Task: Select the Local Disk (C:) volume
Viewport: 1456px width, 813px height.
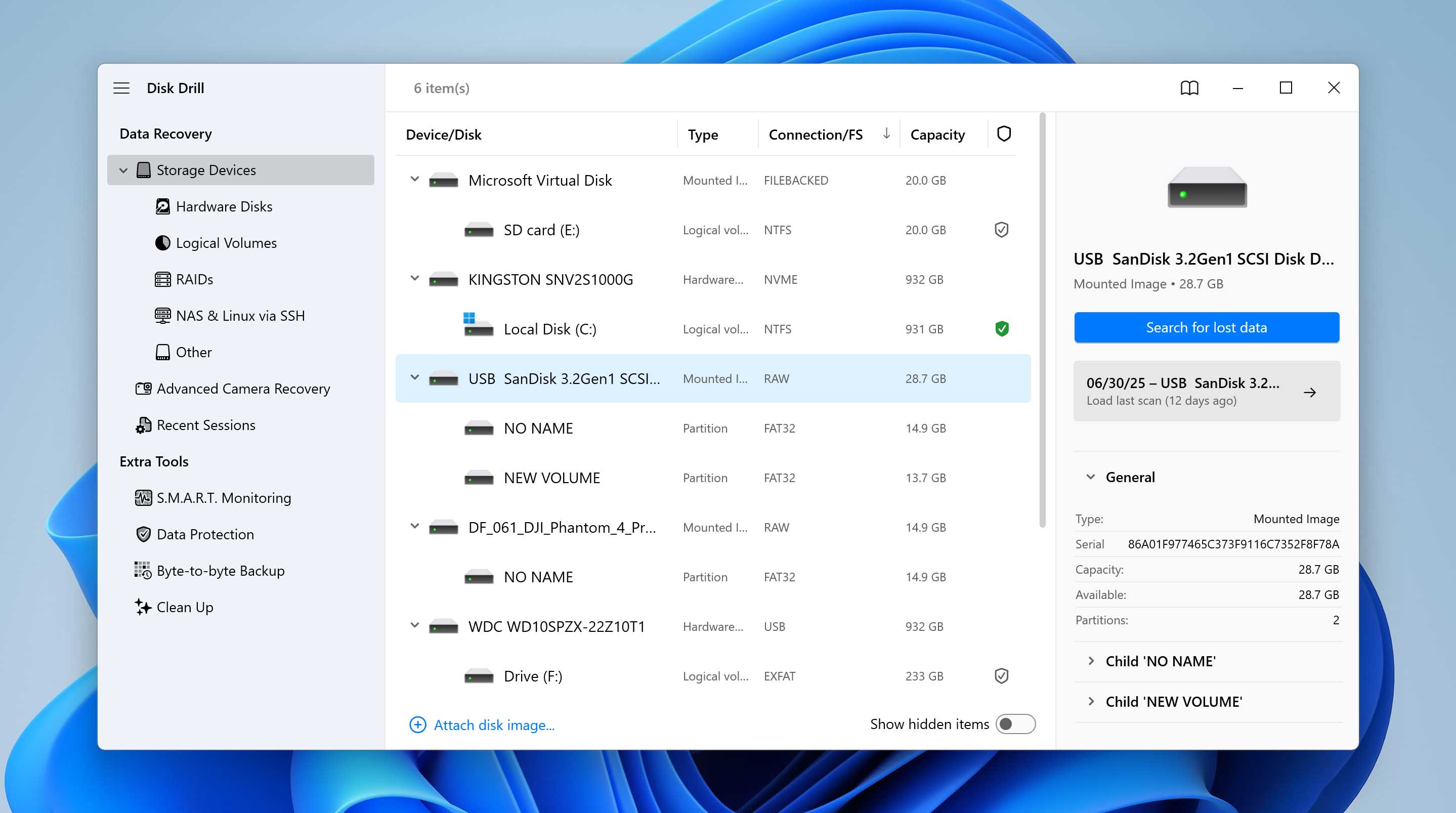Action: tap(713, 328)
